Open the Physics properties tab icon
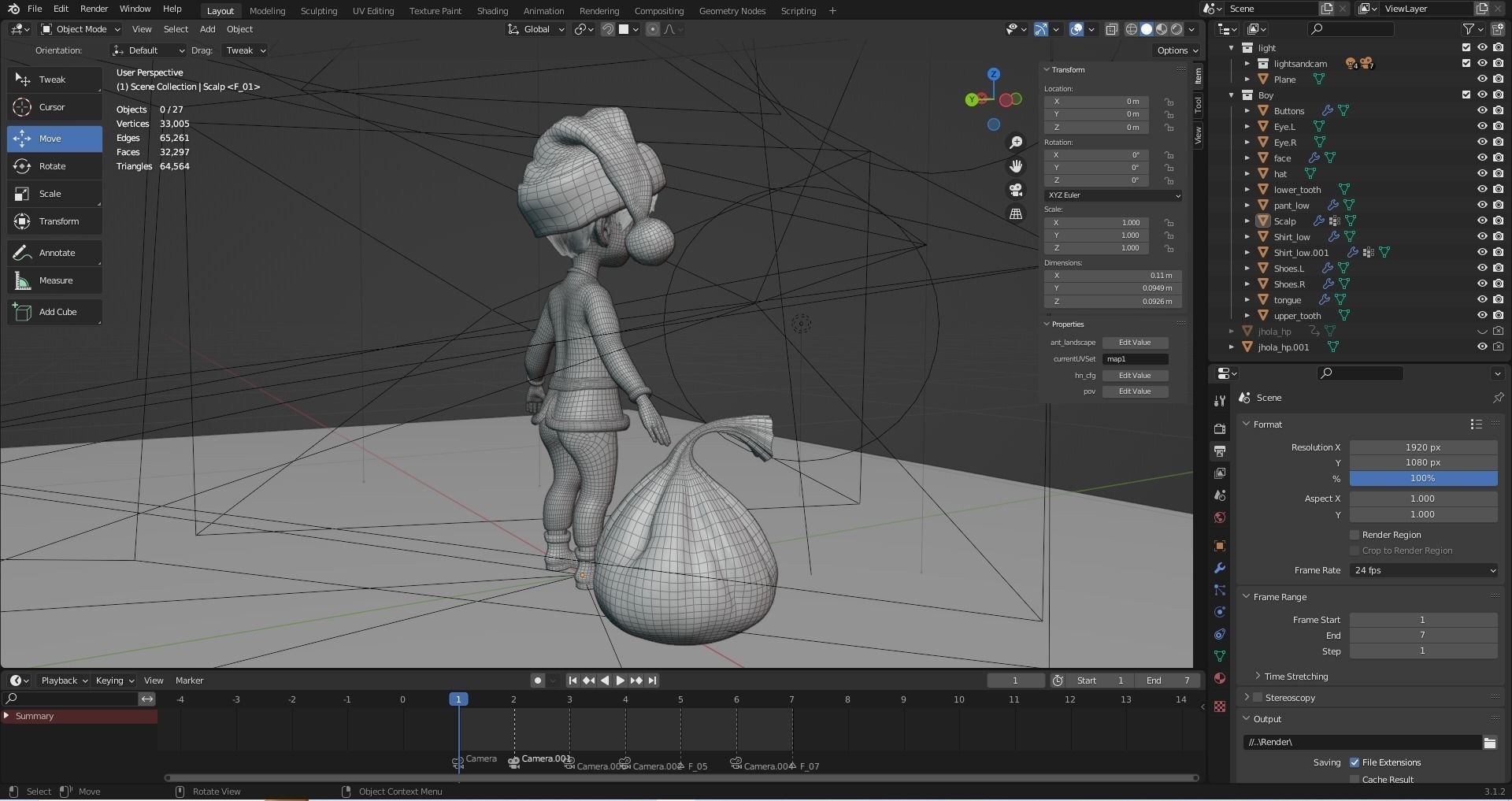The height and width of the screenshot is (801, 1512). 1220,612
